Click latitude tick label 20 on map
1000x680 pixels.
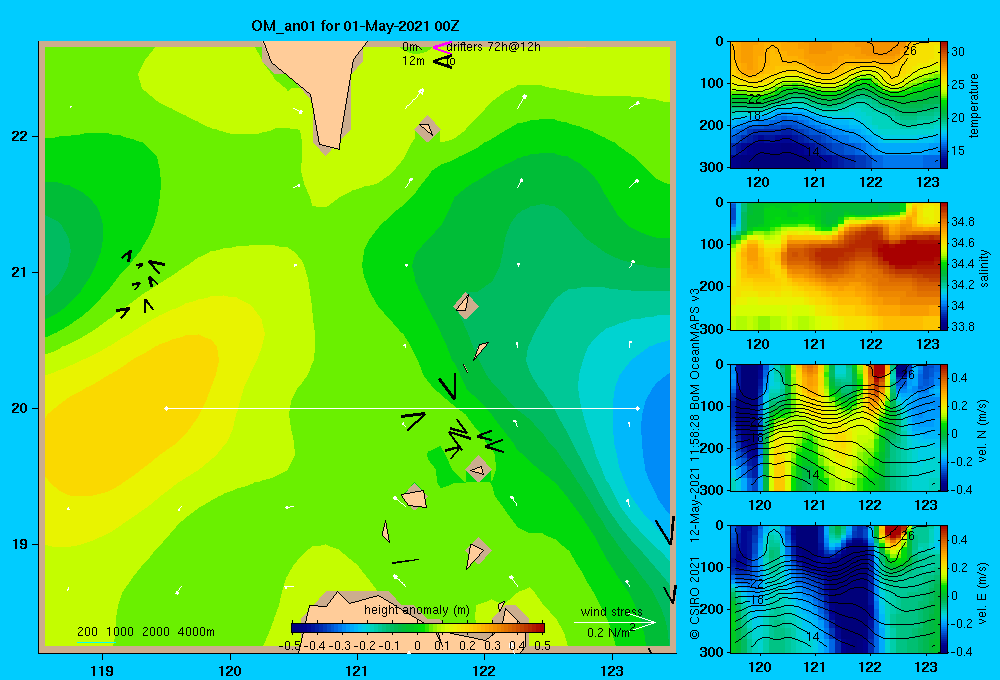click(20, 408)
